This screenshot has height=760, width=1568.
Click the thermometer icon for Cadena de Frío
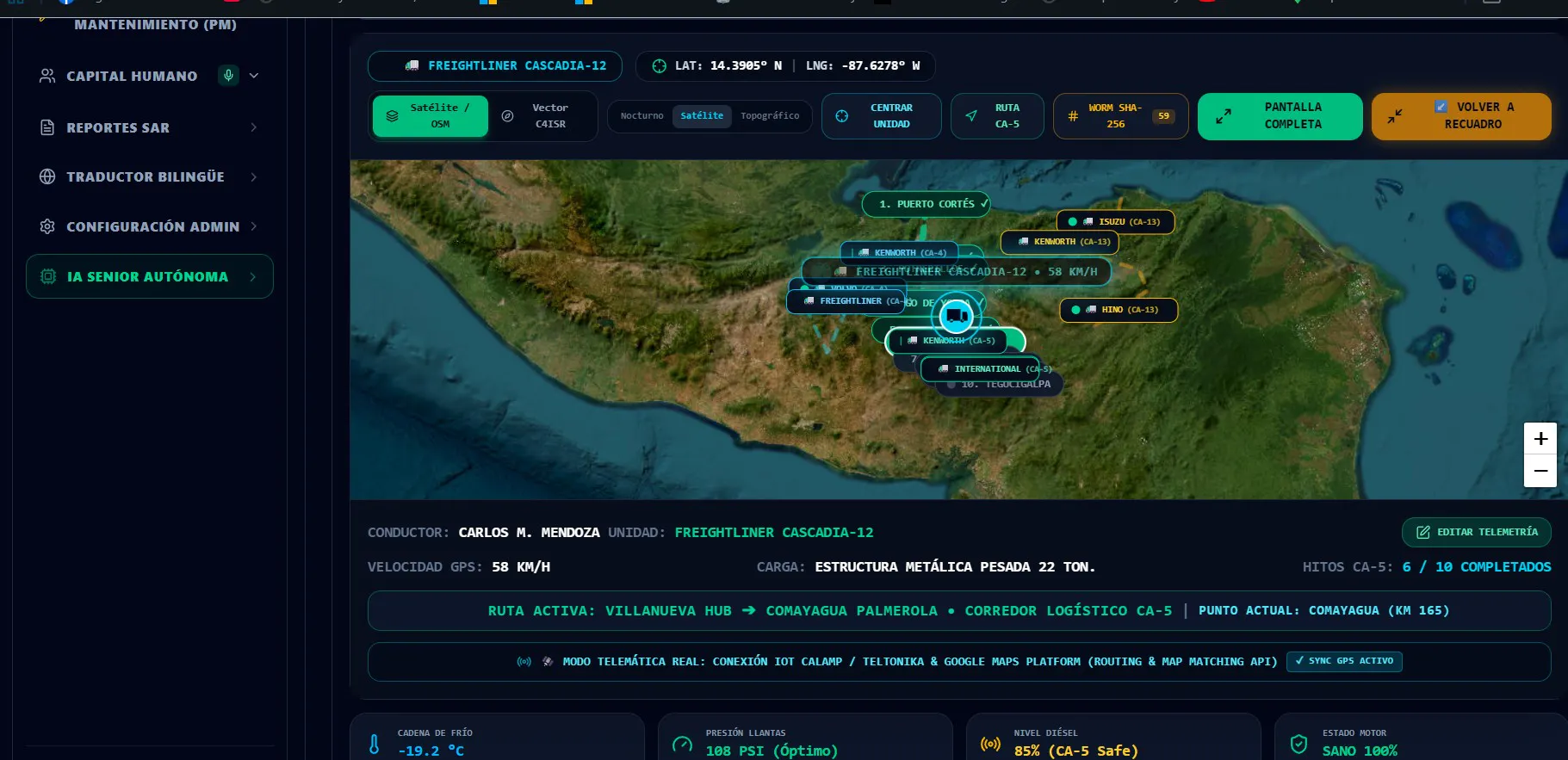374,744
